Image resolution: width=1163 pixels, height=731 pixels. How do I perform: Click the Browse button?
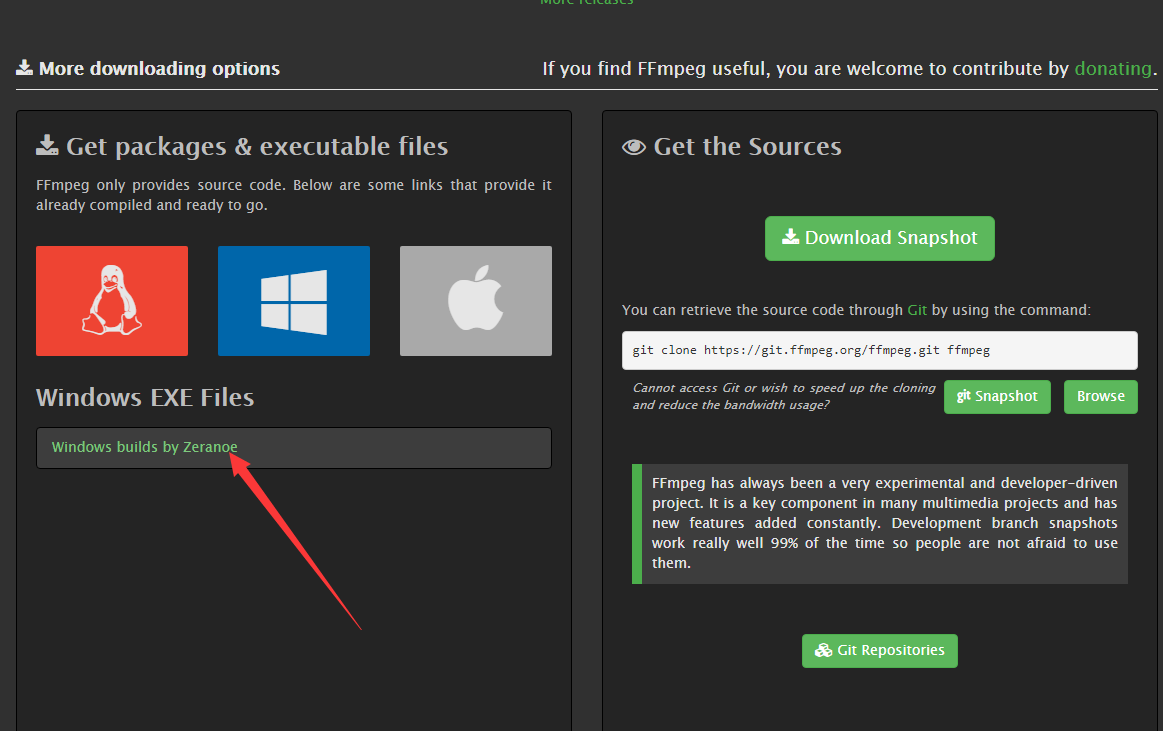1101,397
